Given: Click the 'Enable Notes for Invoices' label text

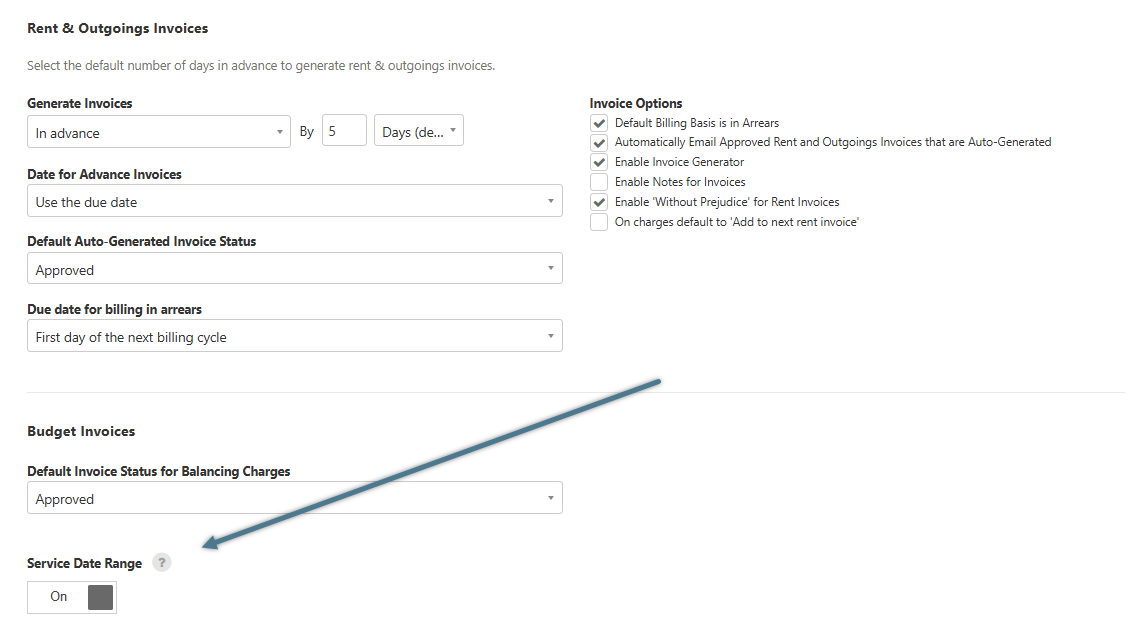Looking at the screenshot, I should click(680, 182).
